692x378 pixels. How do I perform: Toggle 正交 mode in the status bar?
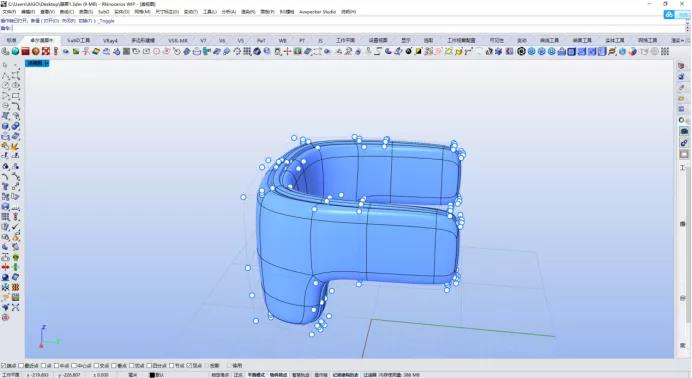point(238,375)
